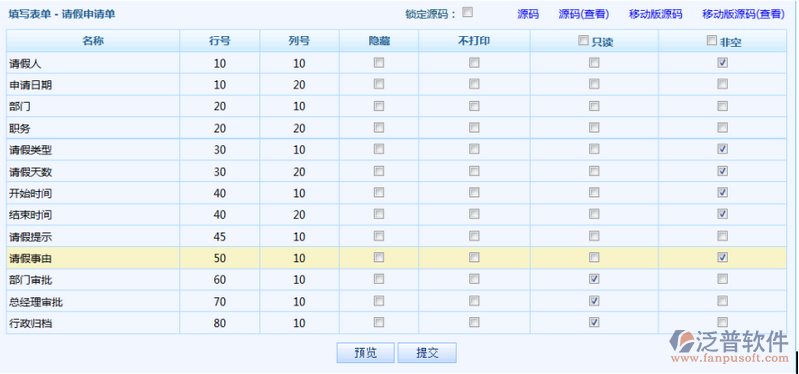Check 不打印 for 部门 row

(x=474, y=106)
